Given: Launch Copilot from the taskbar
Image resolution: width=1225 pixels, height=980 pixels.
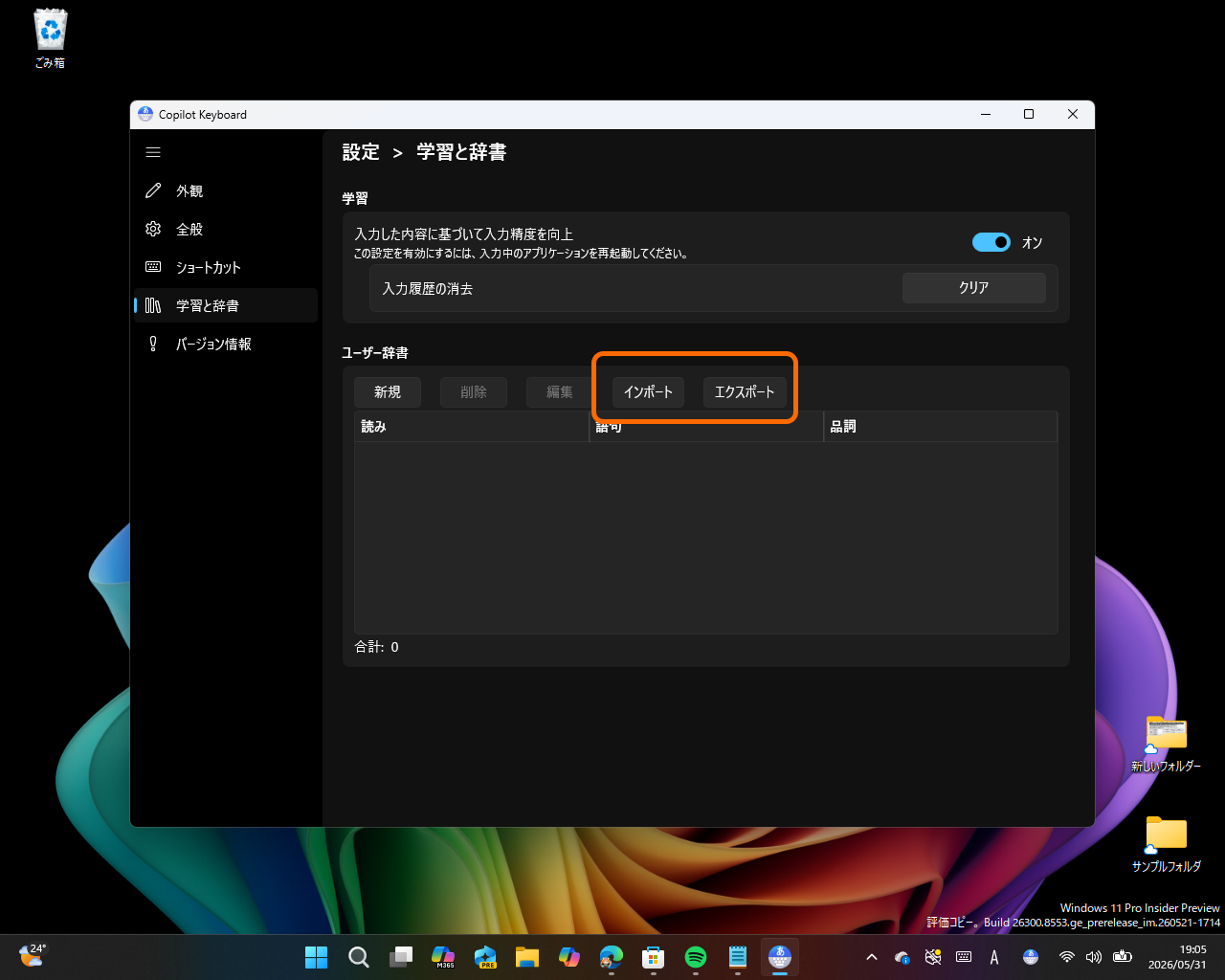Looking at the screenshot, I should pyautogui.click(x=569, y=957).
